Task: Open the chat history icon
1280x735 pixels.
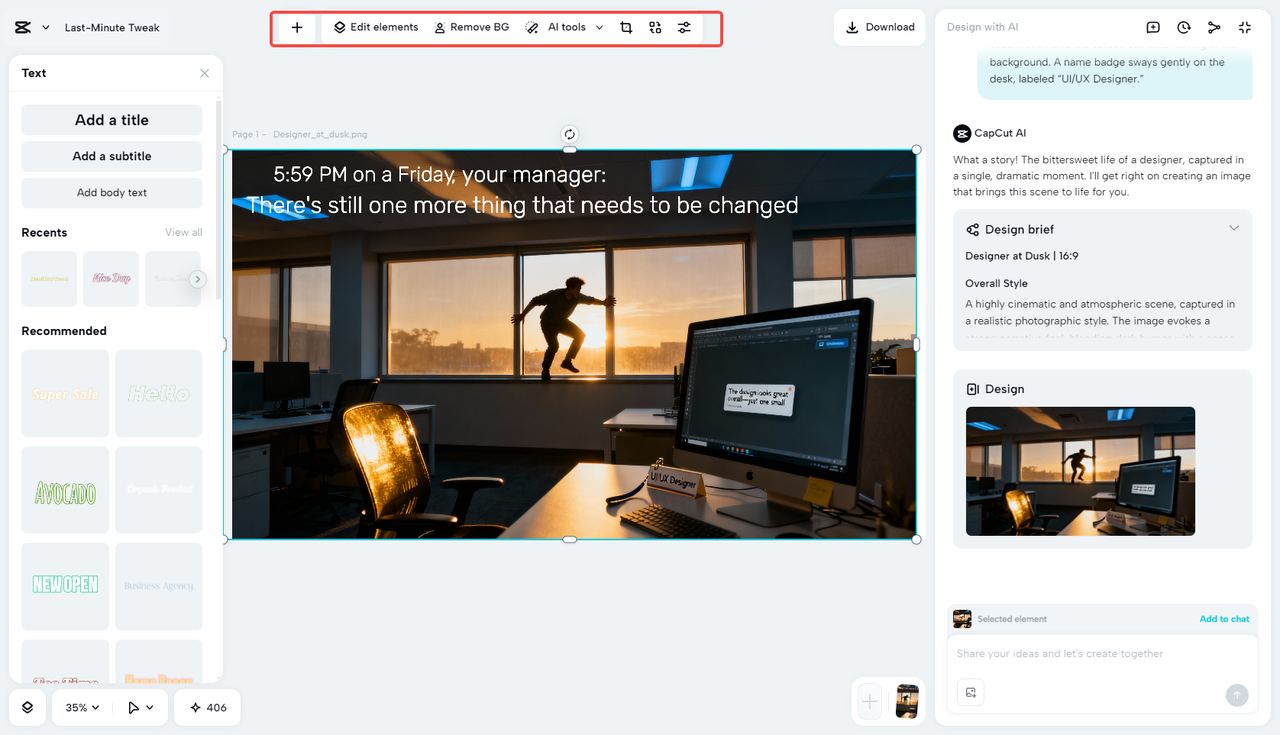Action: coord(1183,27)
